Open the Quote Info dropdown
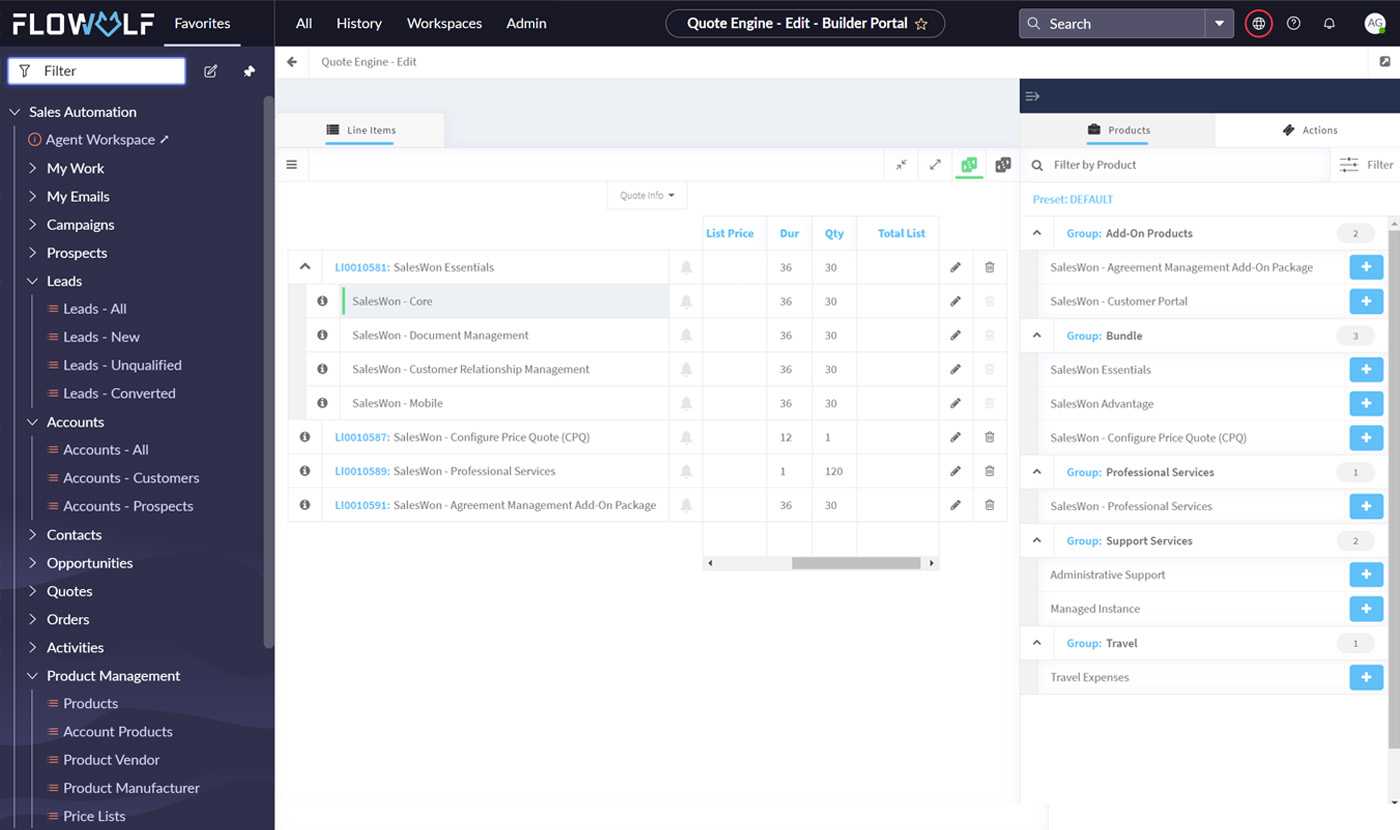The width and height of the screenshot is (1400, 830). 647,195
